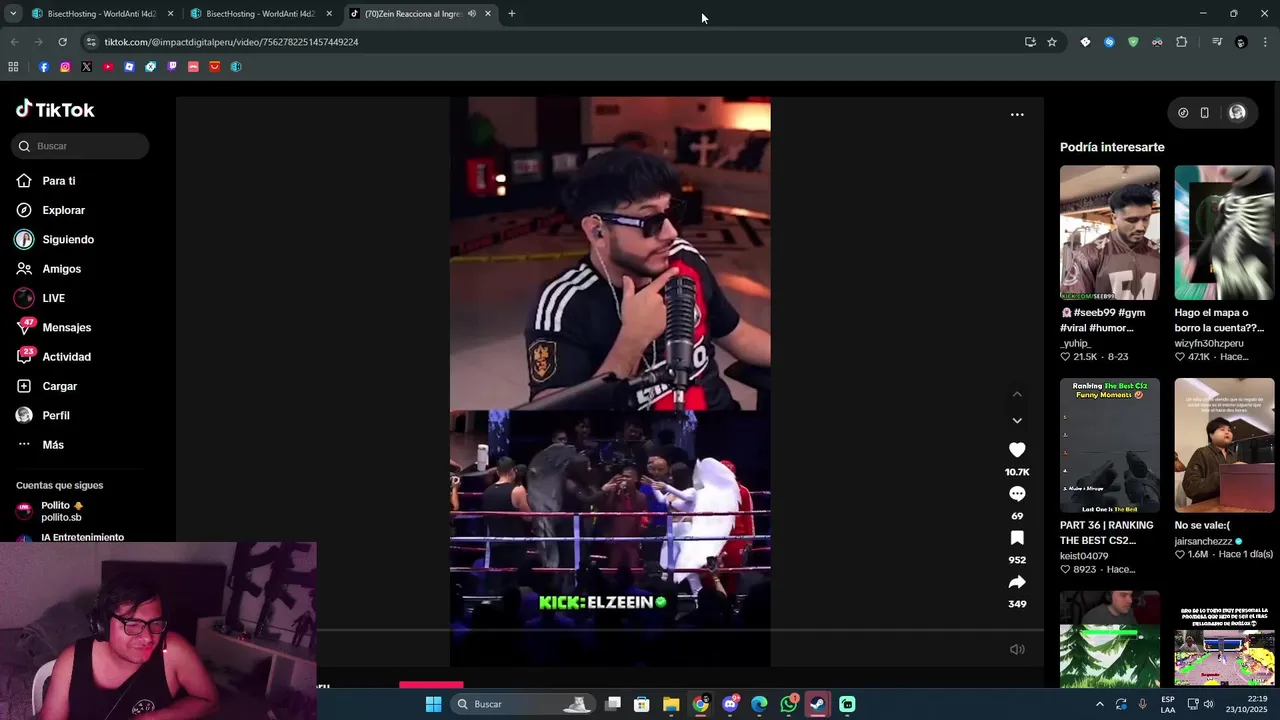Open Windows Start menu
Image resolution: width=1280 pixels, height=720 pixels.
coord(433,704)
